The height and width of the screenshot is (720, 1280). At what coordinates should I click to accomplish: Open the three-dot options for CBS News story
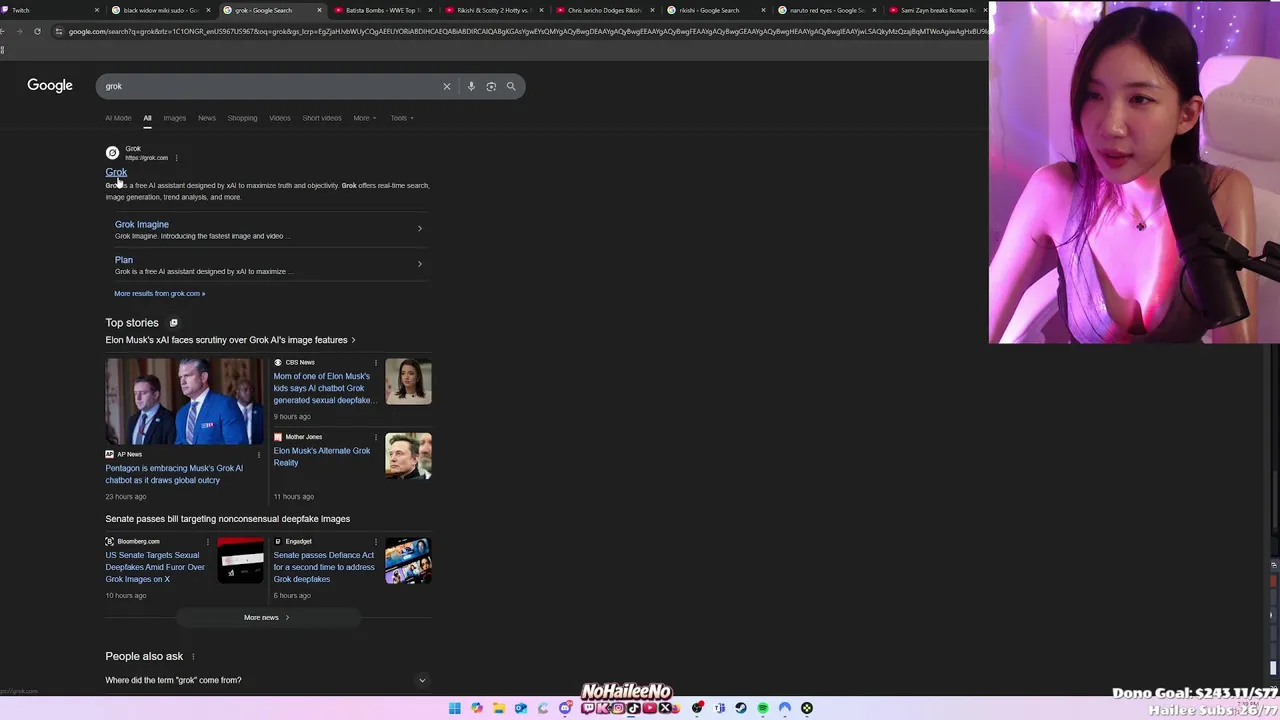tap(376, 363)
